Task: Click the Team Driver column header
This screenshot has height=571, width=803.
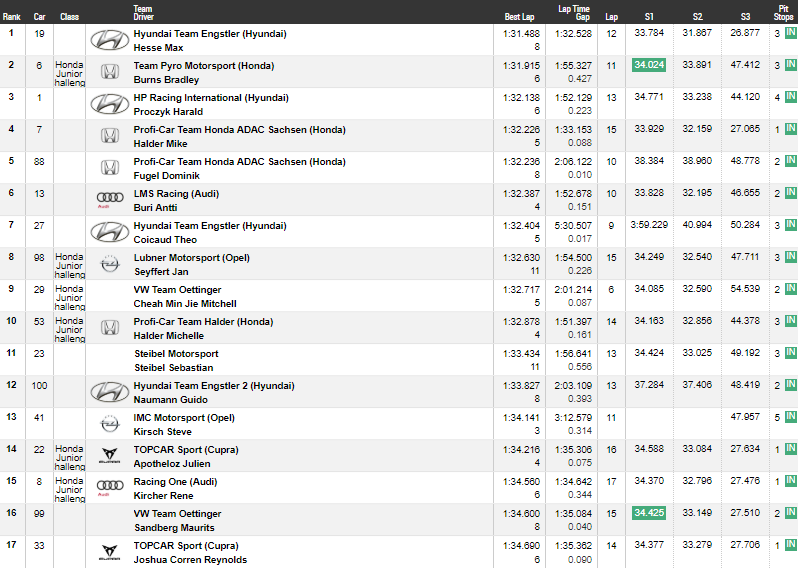Action: point(143,13)
